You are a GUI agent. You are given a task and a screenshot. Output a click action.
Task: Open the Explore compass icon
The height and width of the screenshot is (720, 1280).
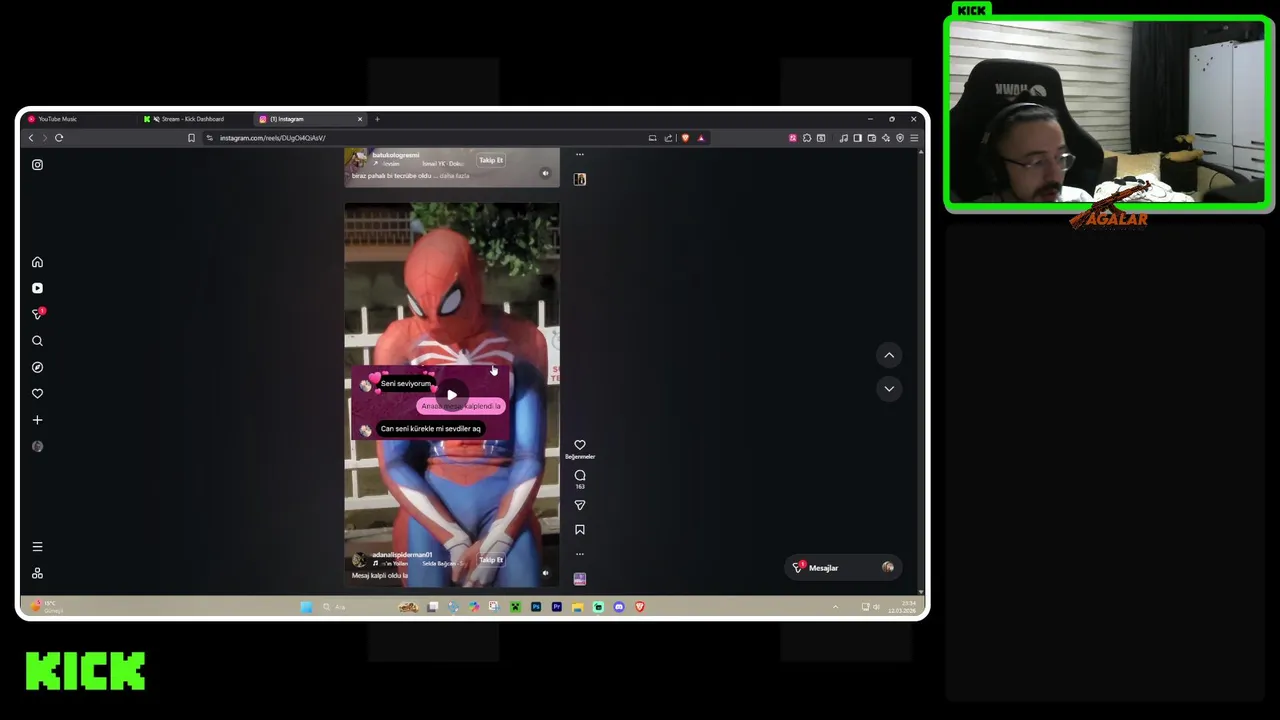pyautogui.click(x=37, y=367)
